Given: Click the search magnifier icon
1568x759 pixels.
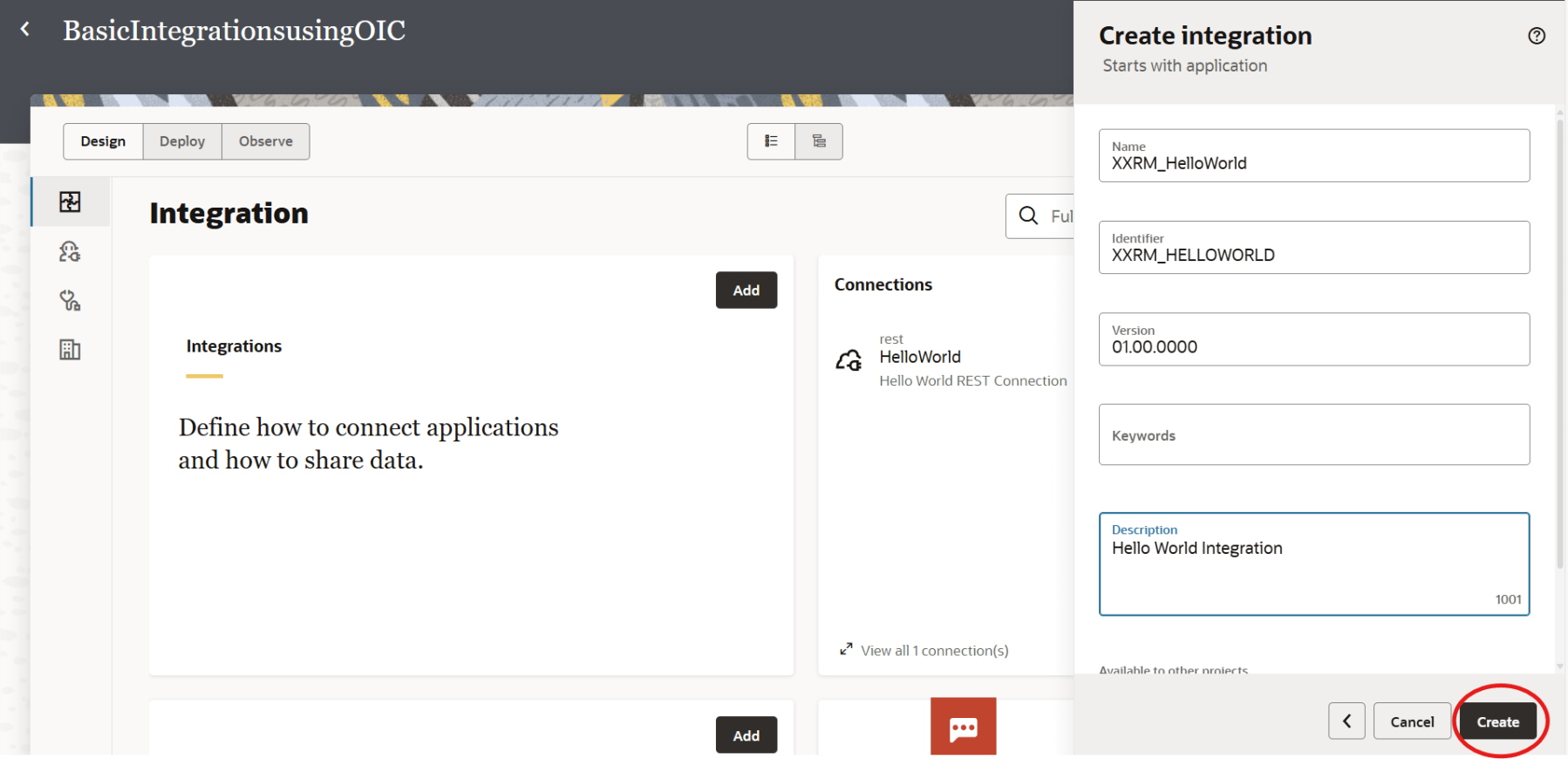Looking at the screenshot, I should point(1029,216).
